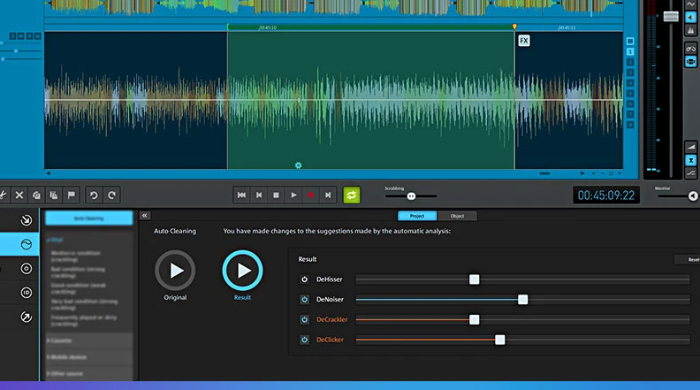Disable the DeNoiser effect
Image resolution: width=700 pixels, height=390 pixels.
click(304, 299)
